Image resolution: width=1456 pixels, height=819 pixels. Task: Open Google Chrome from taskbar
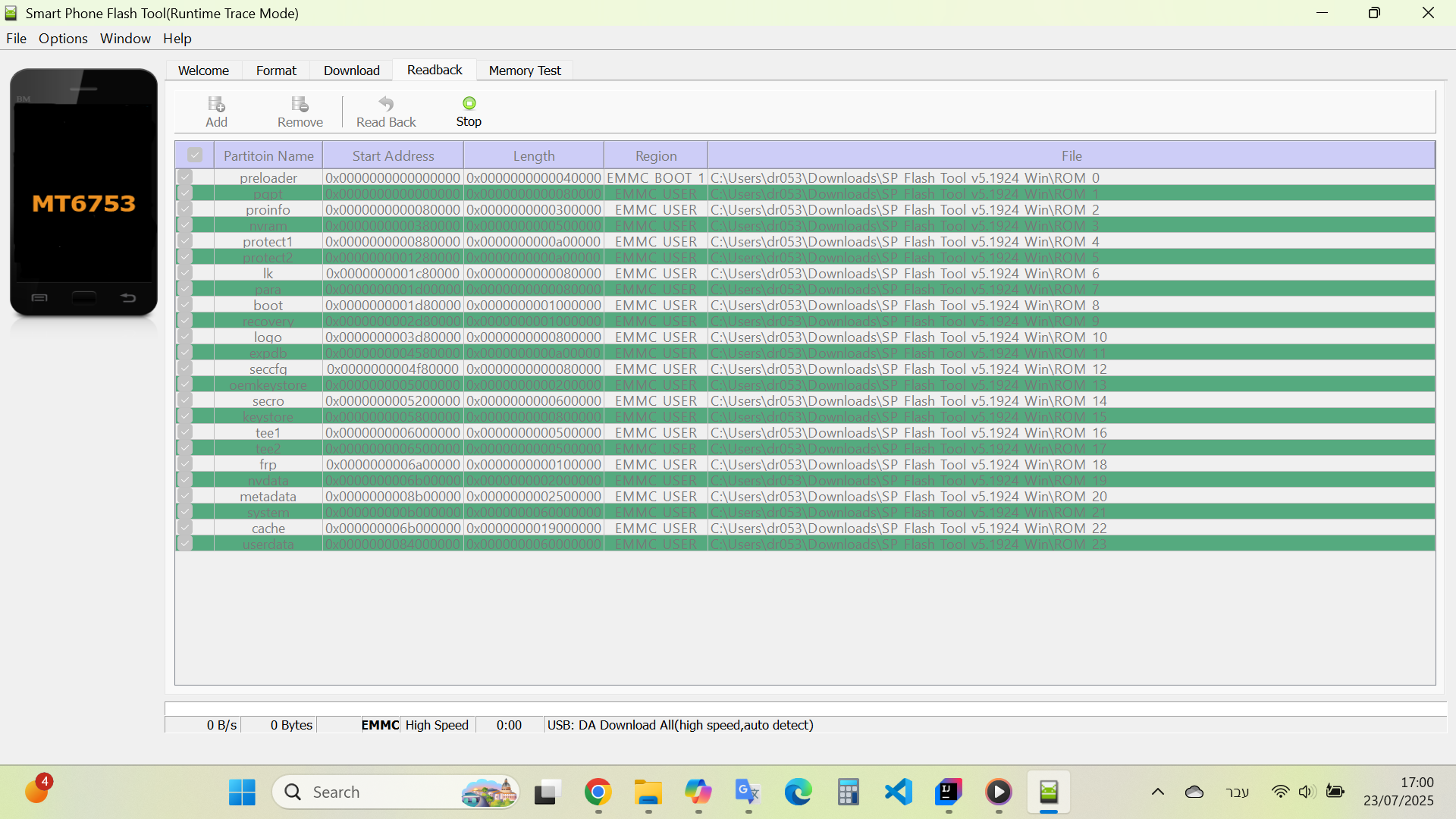598,792
